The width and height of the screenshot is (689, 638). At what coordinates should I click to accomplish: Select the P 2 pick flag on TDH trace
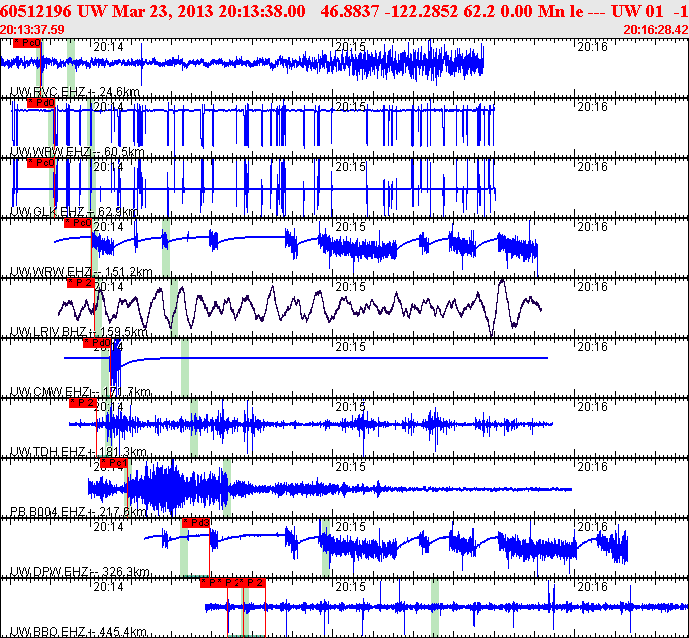coord(83,403)
